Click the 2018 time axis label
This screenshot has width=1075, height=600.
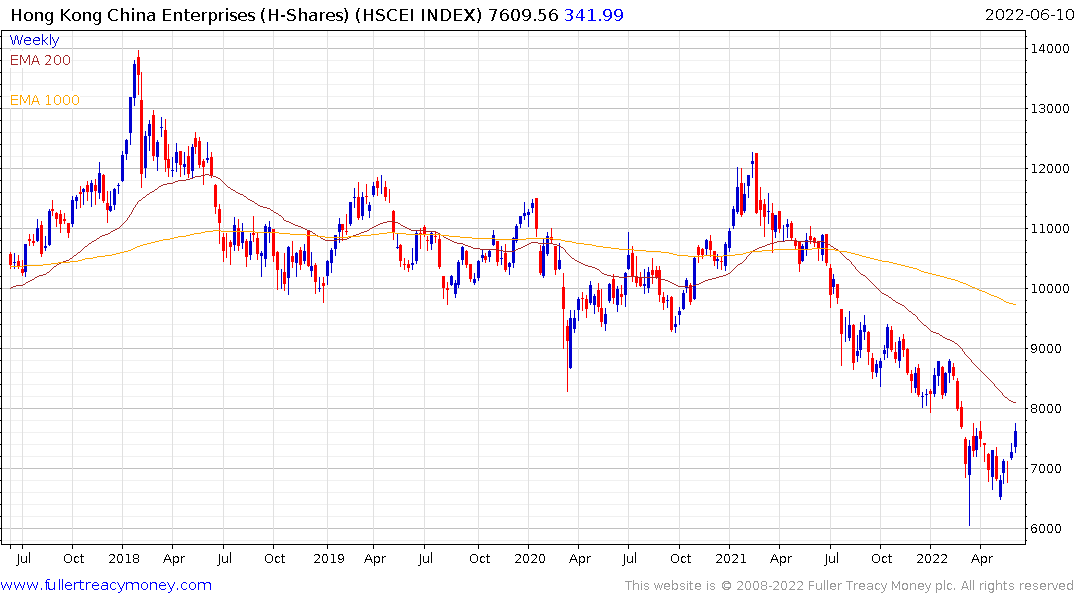pos(124,558)
